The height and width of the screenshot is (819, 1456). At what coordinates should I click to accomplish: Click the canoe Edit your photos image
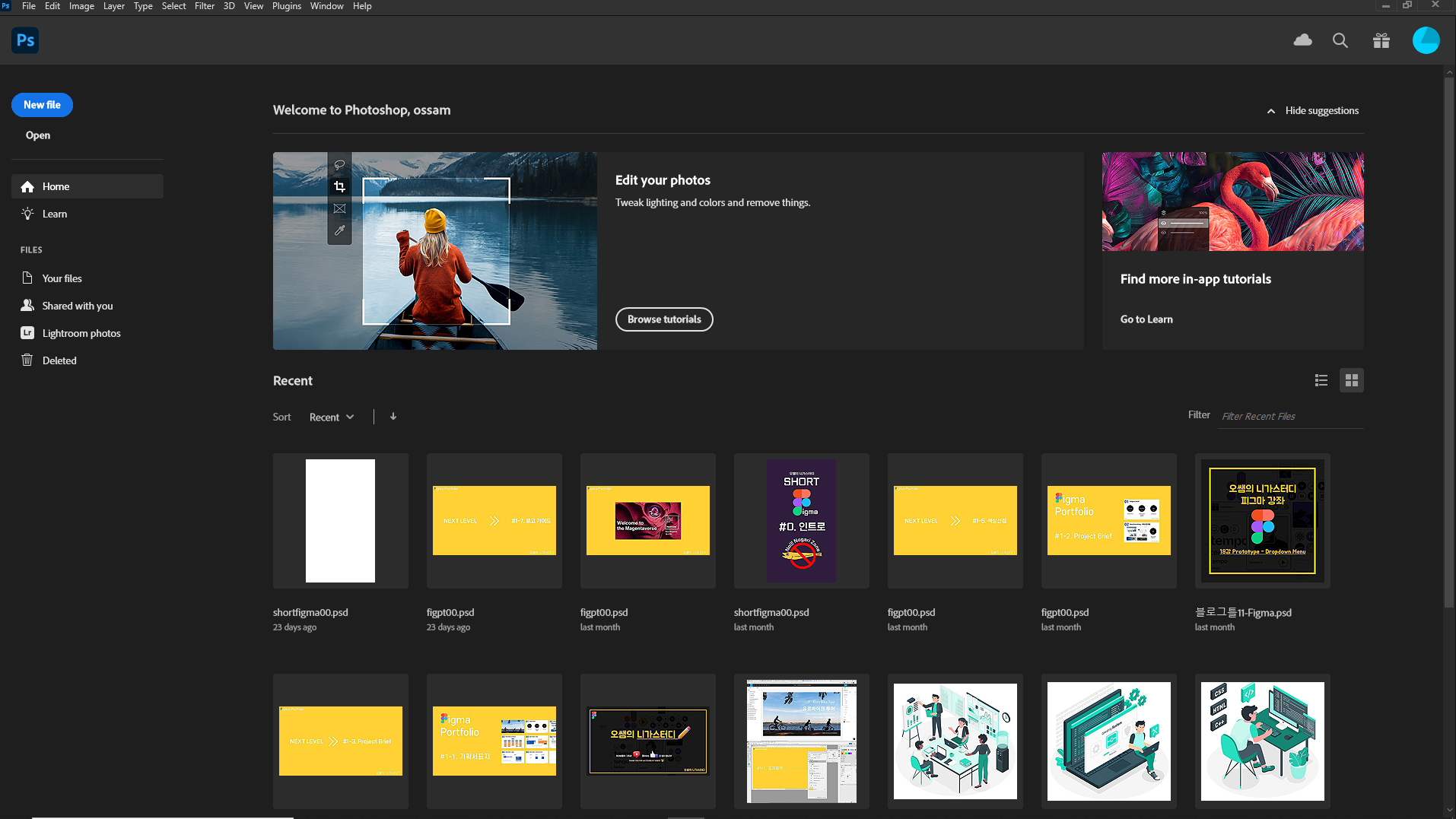(x=435, y=251)
